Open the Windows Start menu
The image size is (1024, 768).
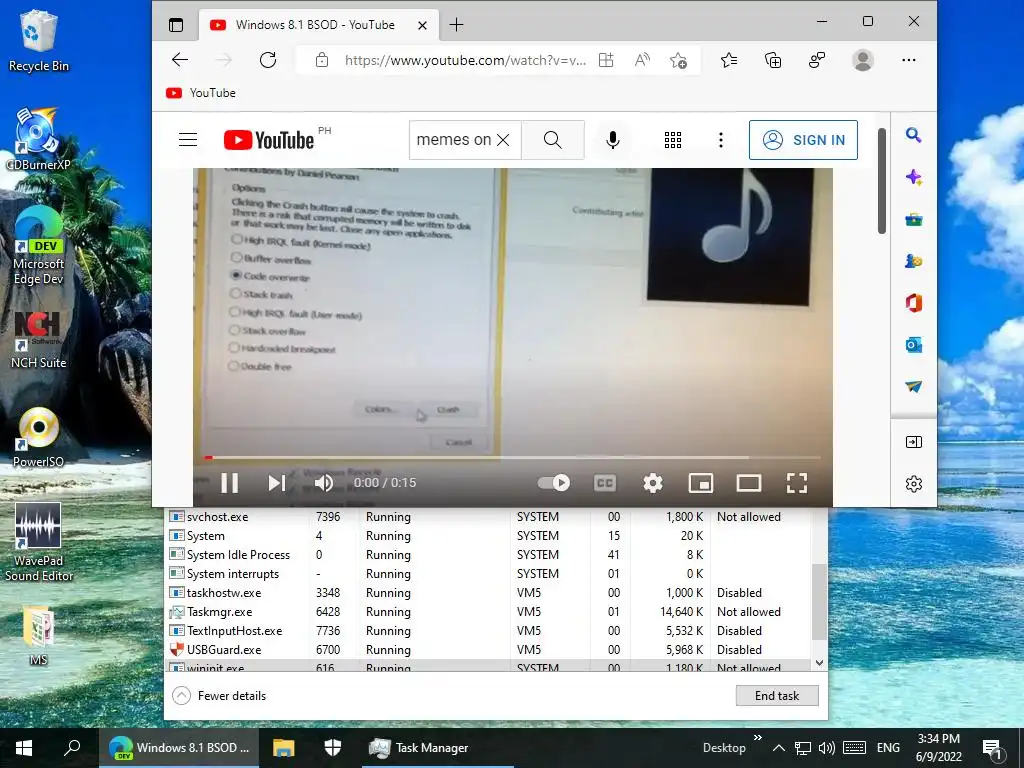[24, 748]
